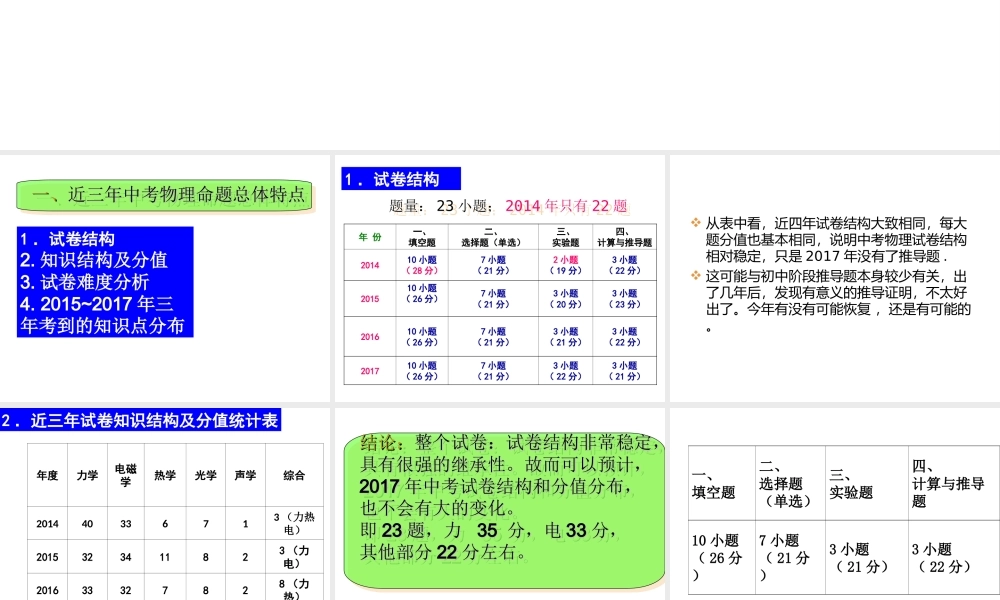The width and height of the screenshot is (1000, 600).
Task: Click the column header '计算与推导题' in small table
Action: tap(624, 237)
